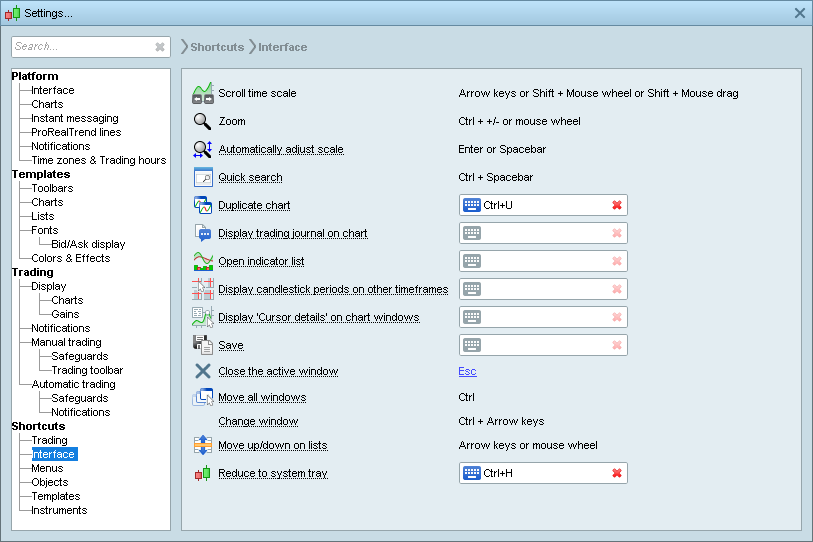Click the Quick search icon

[203, 177]
